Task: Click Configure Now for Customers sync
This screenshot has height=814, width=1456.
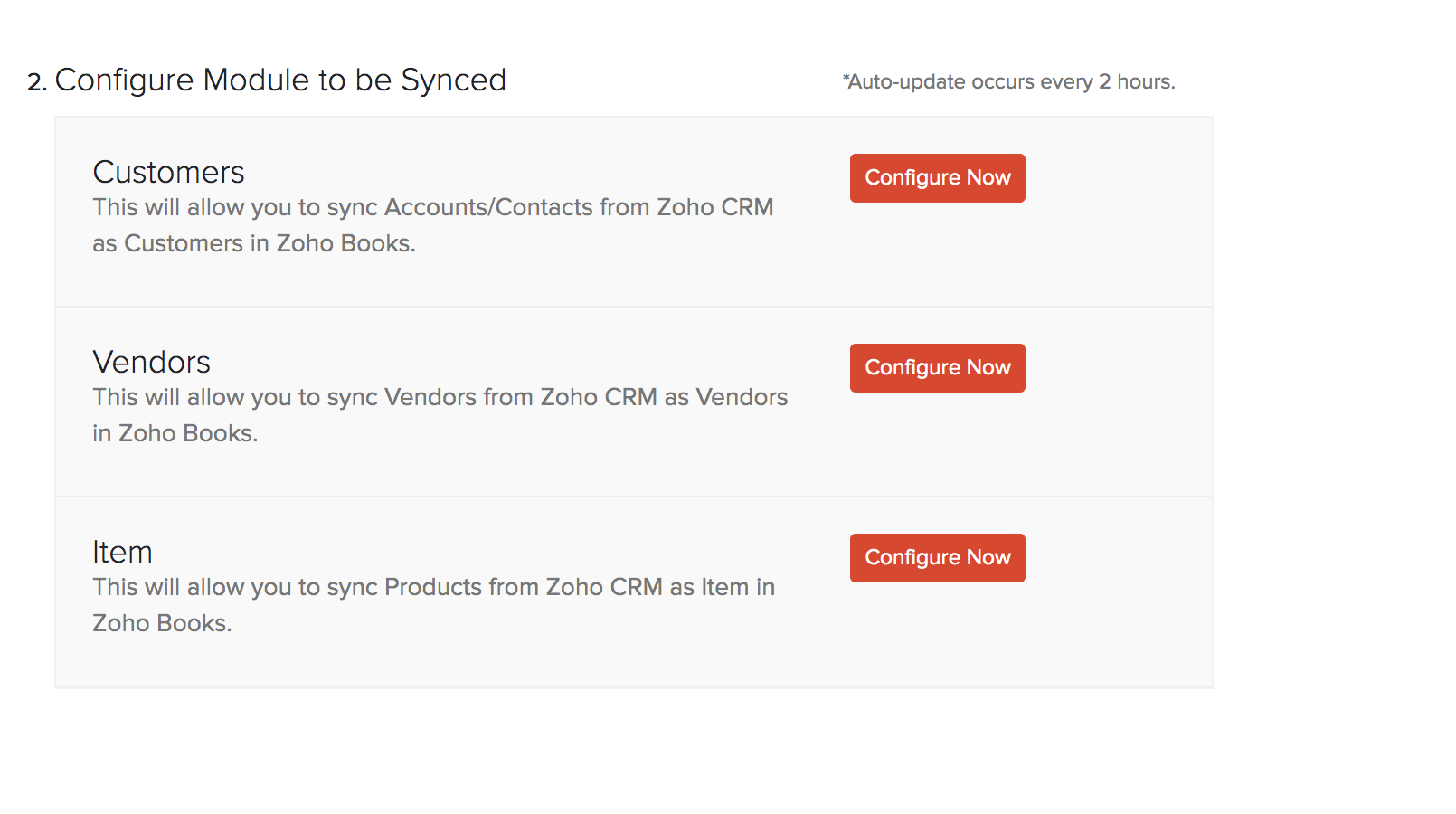Action: [936, 177]
